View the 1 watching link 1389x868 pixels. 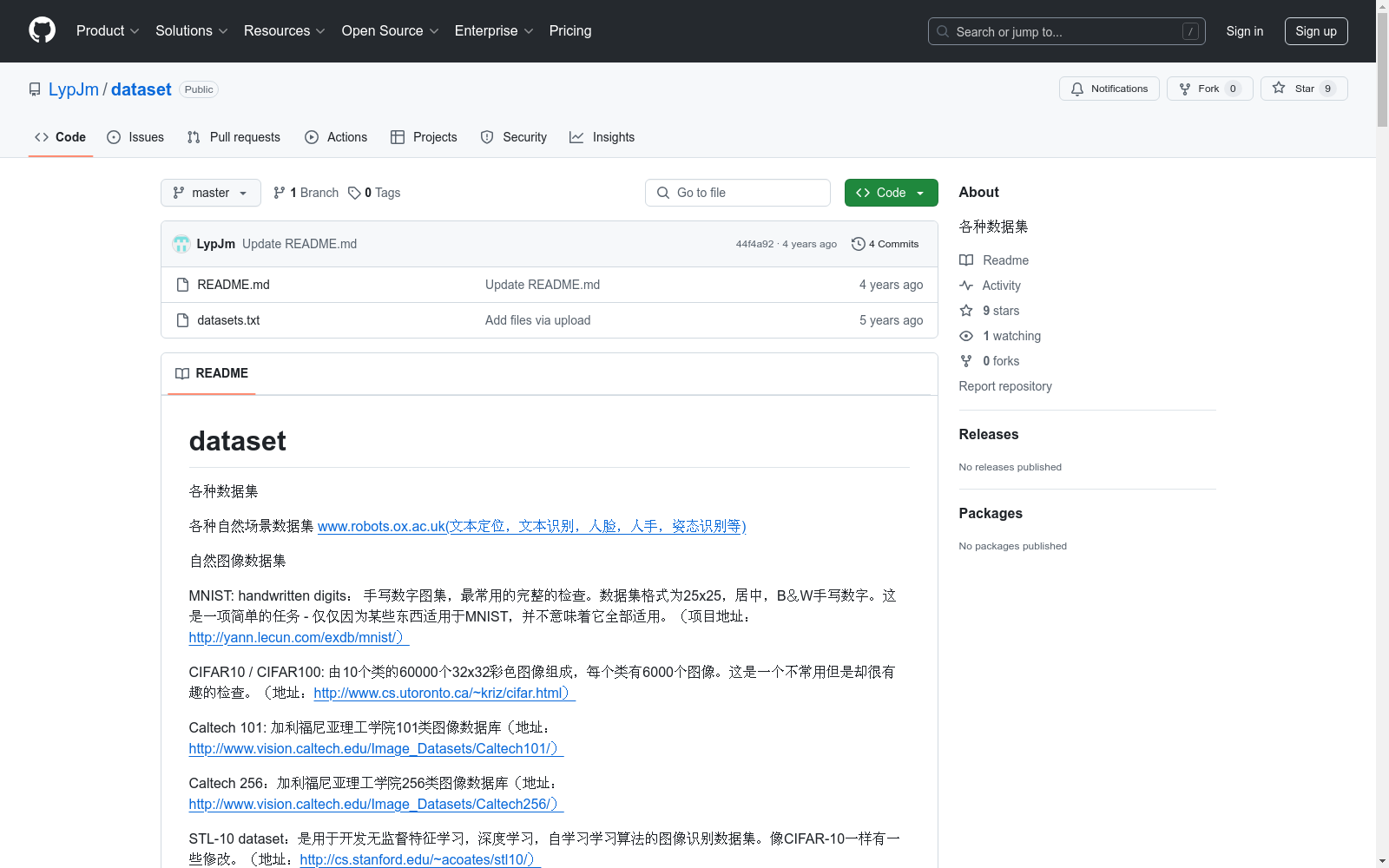(x=1000, y=336)
